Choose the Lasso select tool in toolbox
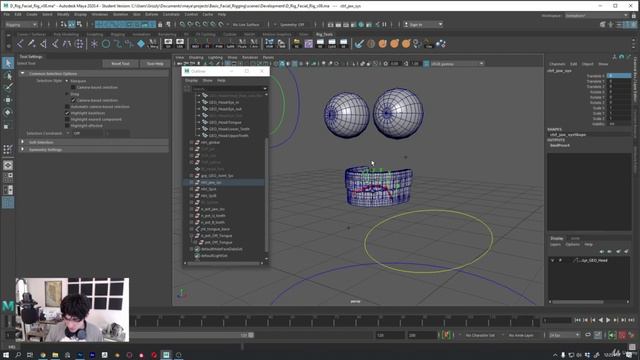Screen dimensions: 640x360 [8, 76]
